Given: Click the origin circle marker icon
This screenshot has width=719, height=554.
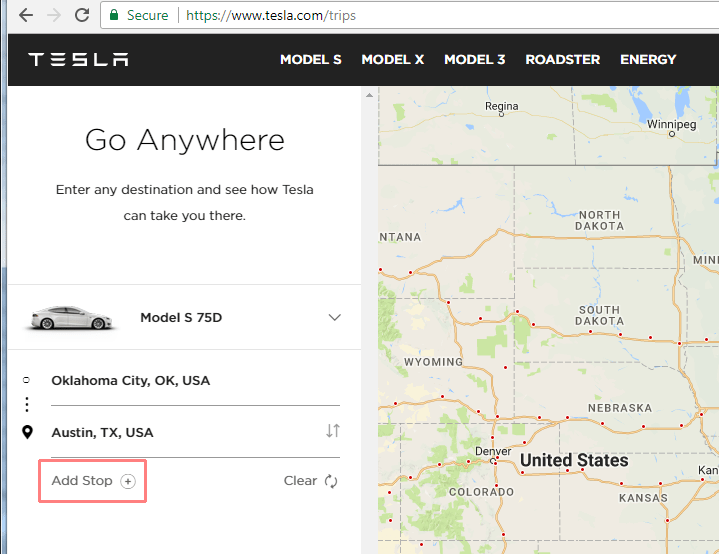Looking at the screenshot, I should tap(27, 380).
